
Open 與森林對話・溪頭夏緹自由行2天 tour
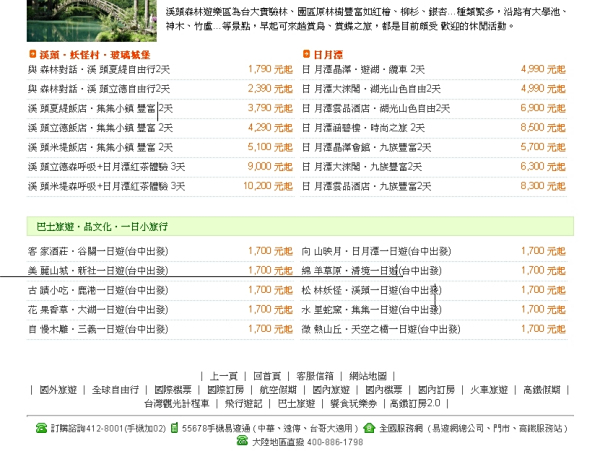coord(99,70)
